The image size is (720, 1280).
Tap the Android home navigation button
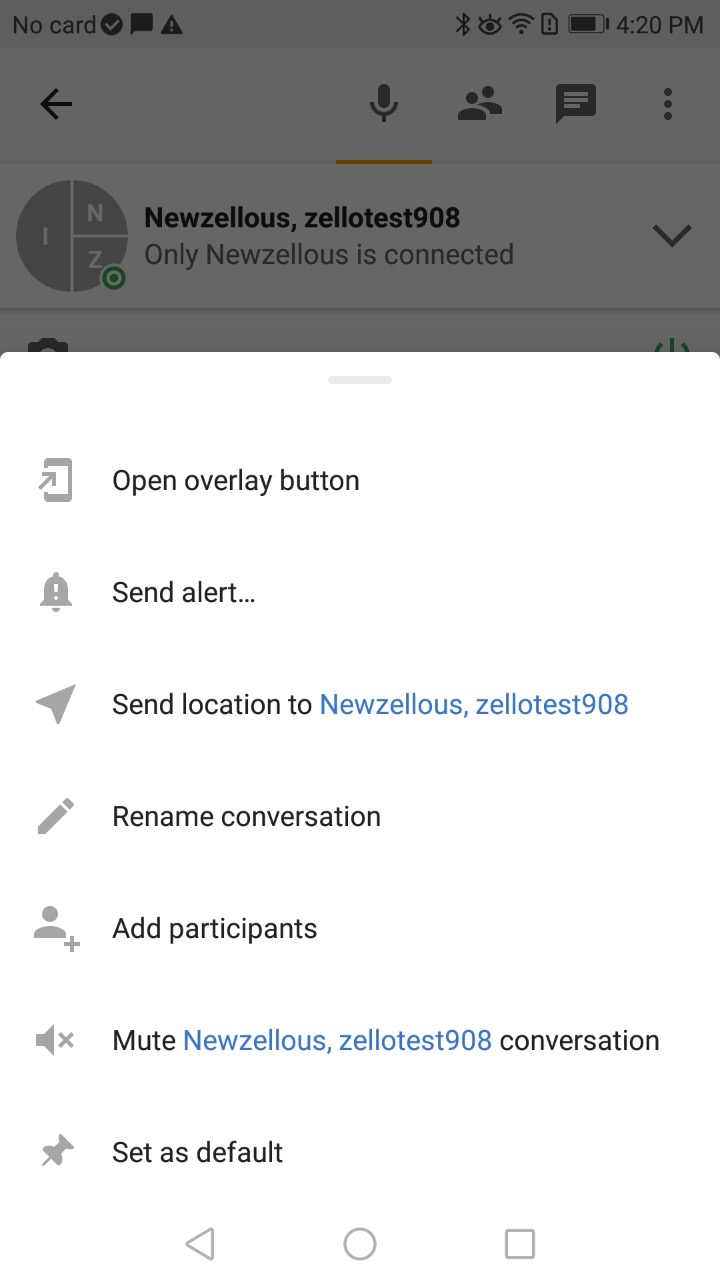pos(360,1244)
